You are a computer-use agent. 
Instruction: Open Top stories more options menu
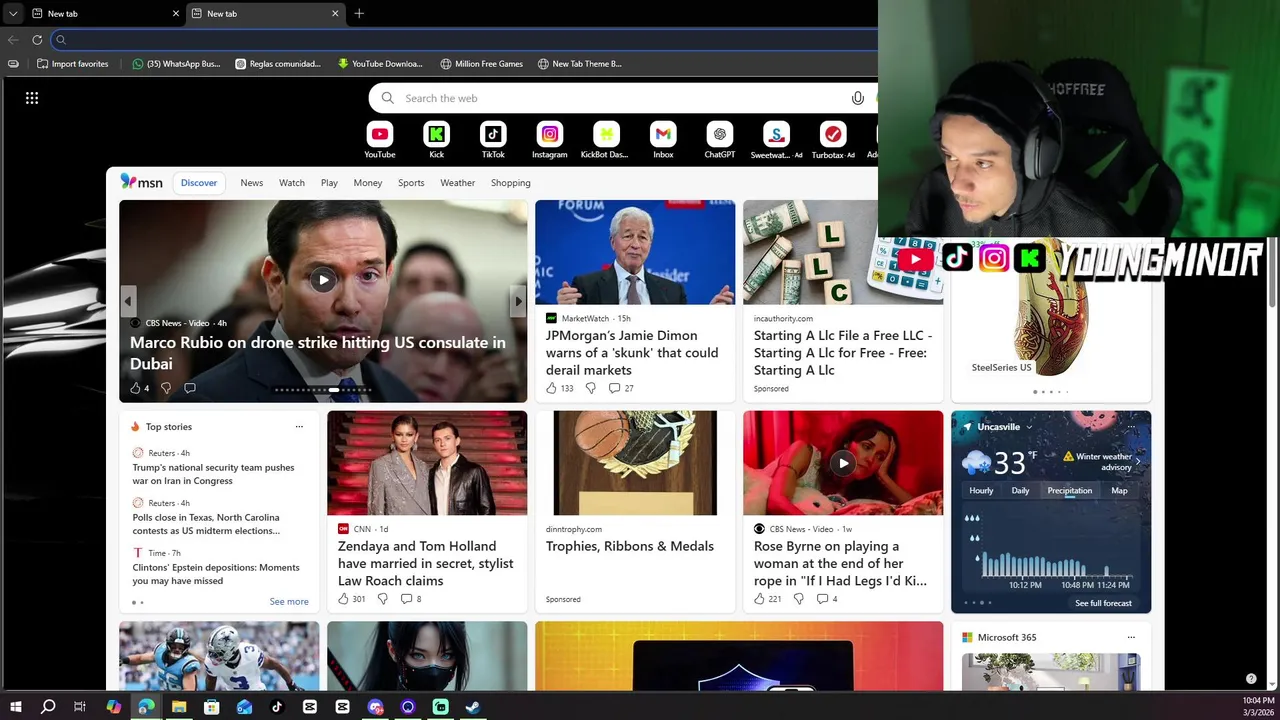tap(299, 427)
